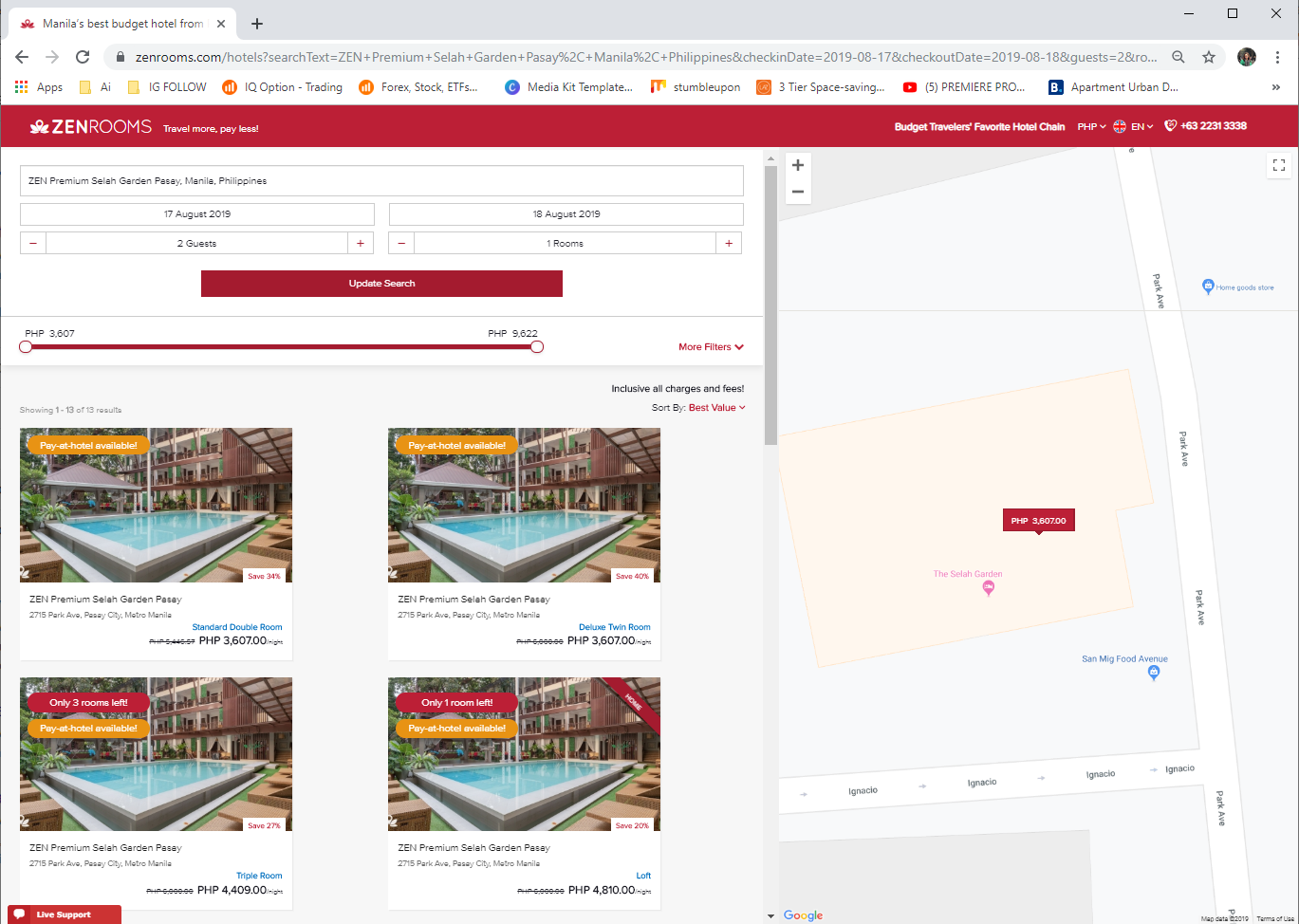Increase the number of guests
The width and height of the screenshot is (1299, 924).
(x=361, y=244)
